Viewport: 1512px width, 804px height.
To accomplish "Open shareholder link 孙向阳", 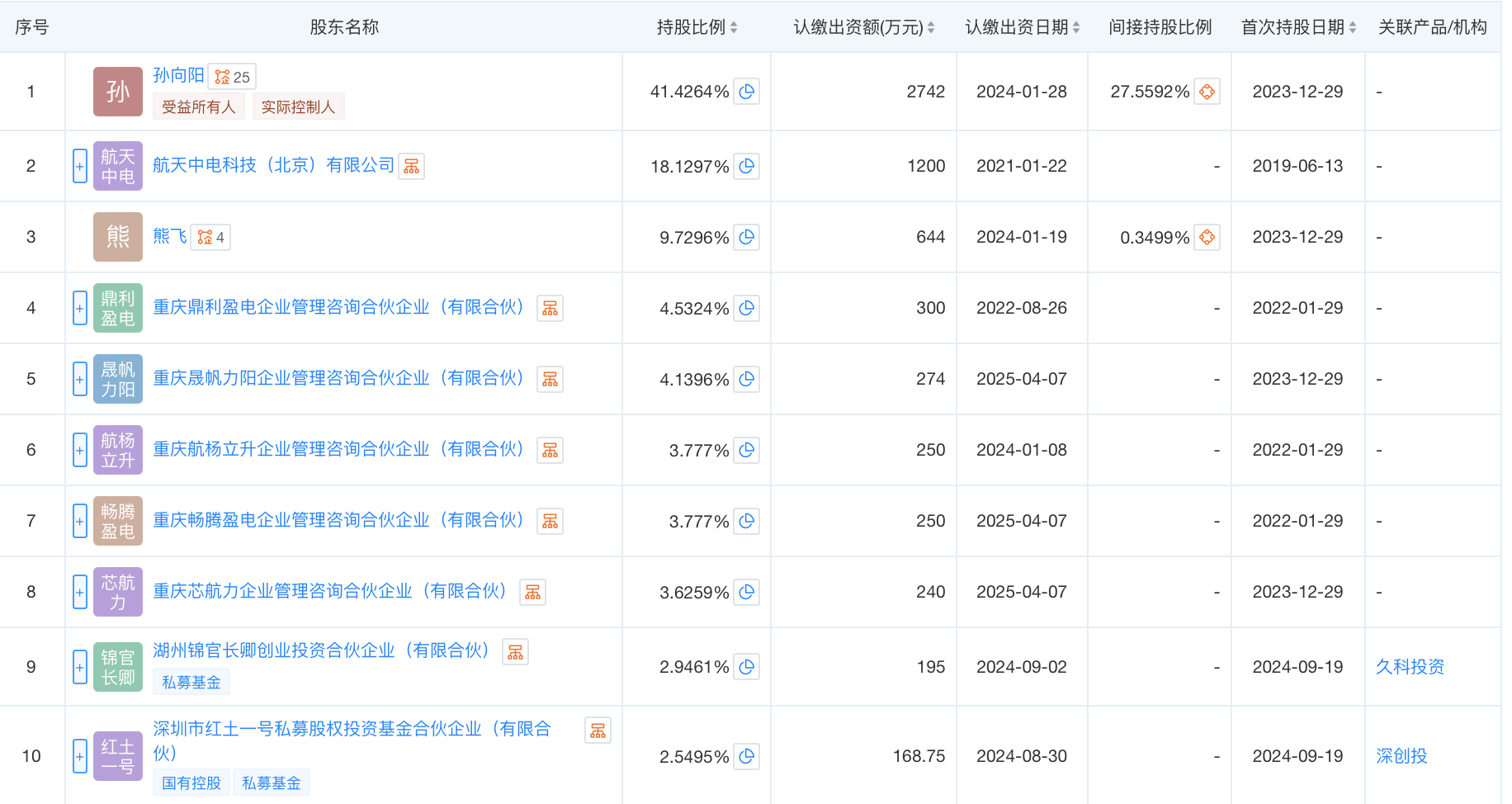I will pyautogui.click(x=178, y=75).
